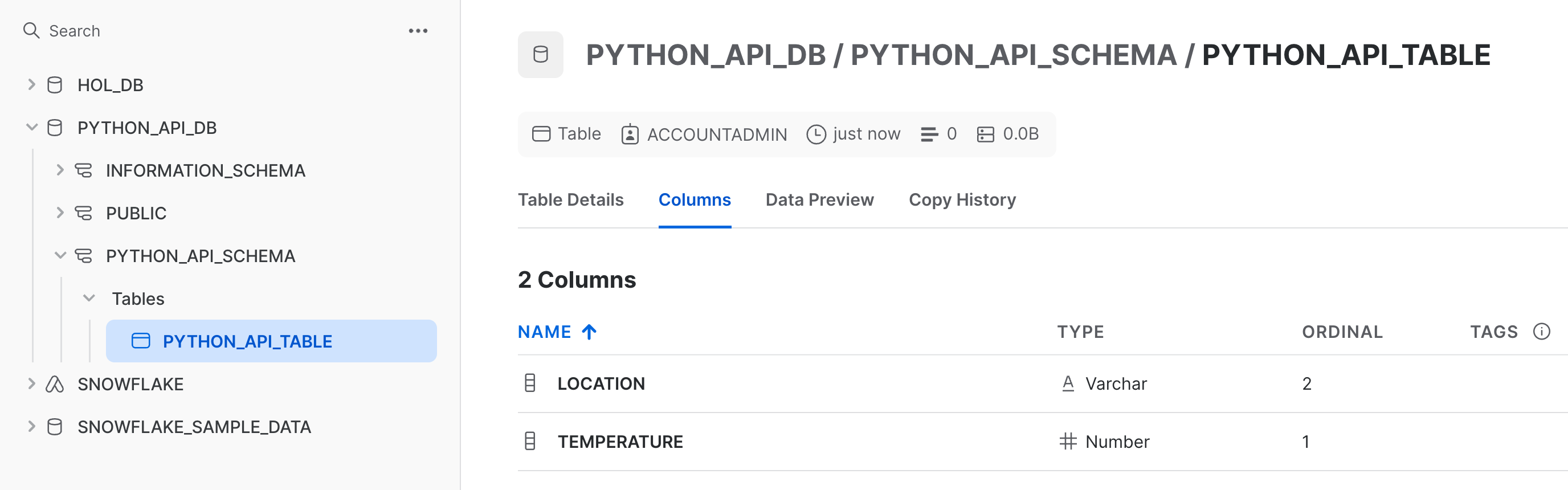Click the ascending sort arrow beside NAME
The width and height of the screenshot is (1568, 490).
click(589, 332)
